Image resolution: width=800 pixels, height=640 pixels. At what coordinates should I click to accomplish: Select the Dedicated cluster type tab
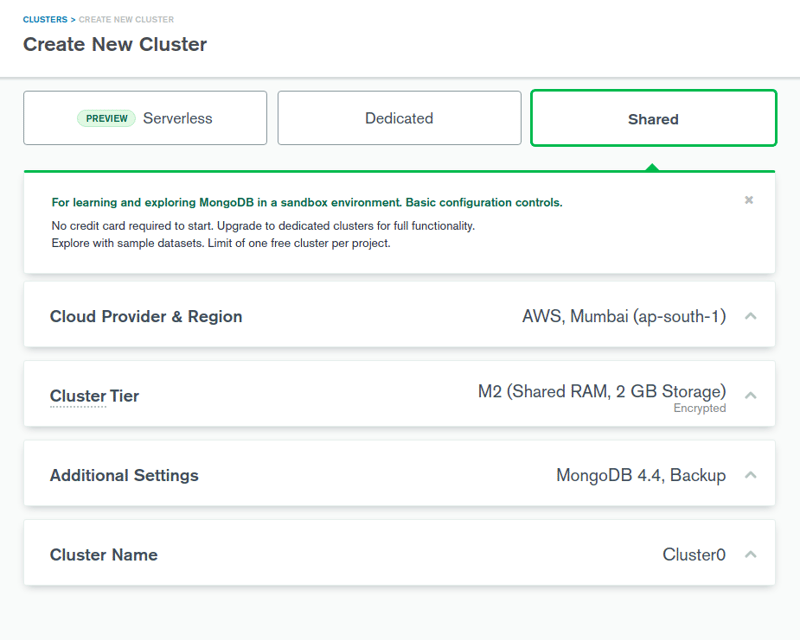pos(399,118)
